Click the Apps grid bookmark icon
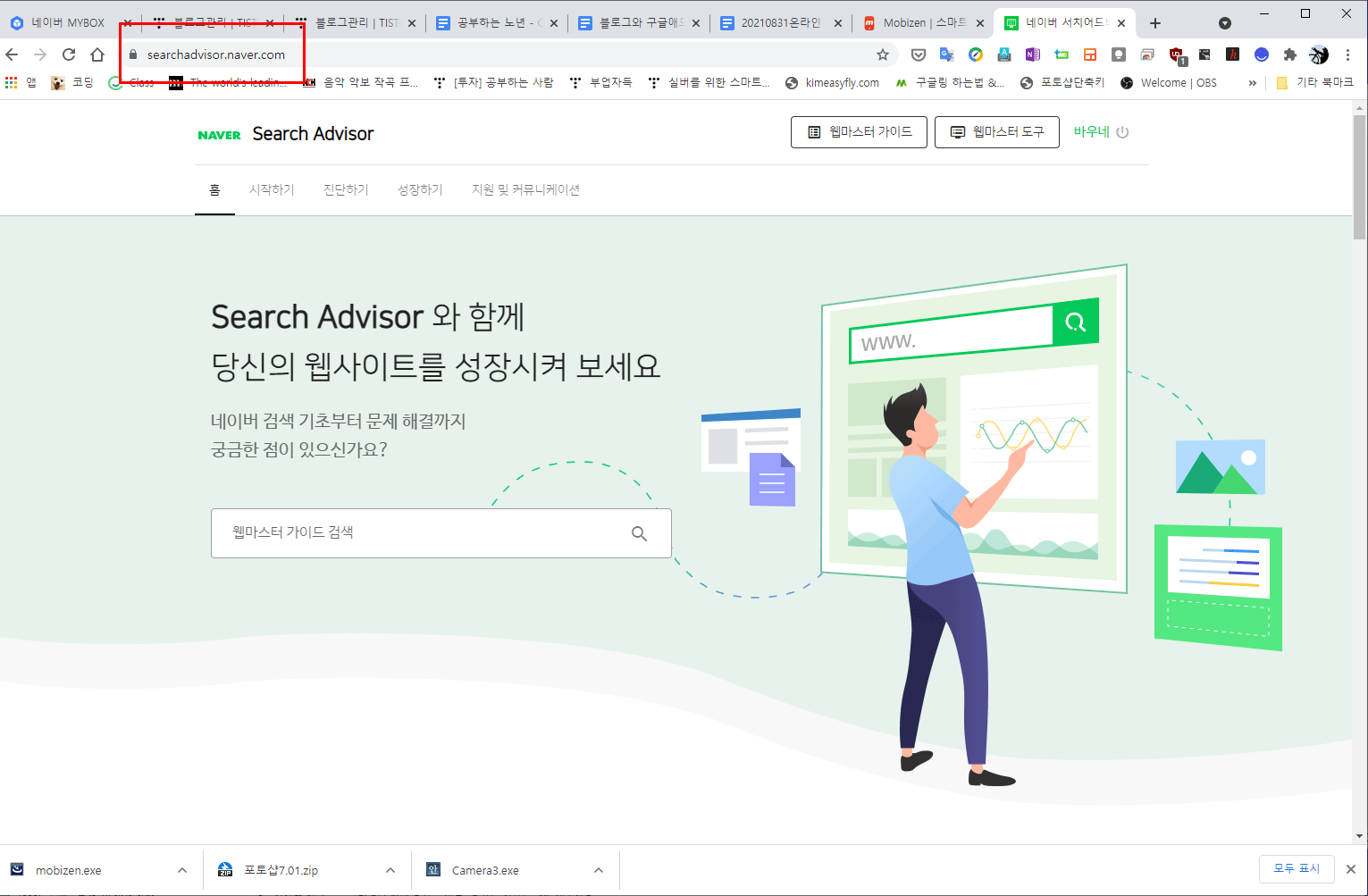1368x896 pixels. coord(12,82)
